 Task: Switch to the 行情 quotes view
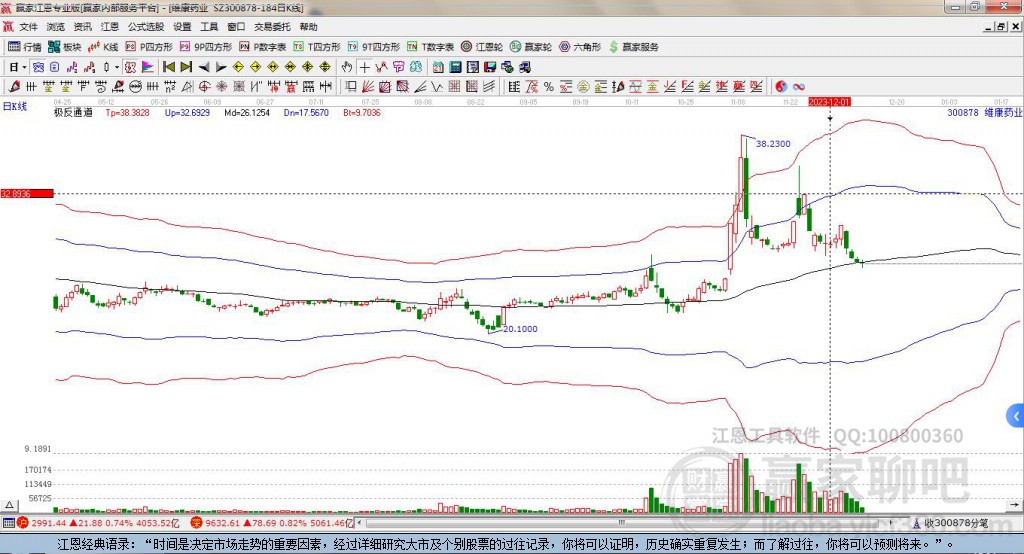25,47
